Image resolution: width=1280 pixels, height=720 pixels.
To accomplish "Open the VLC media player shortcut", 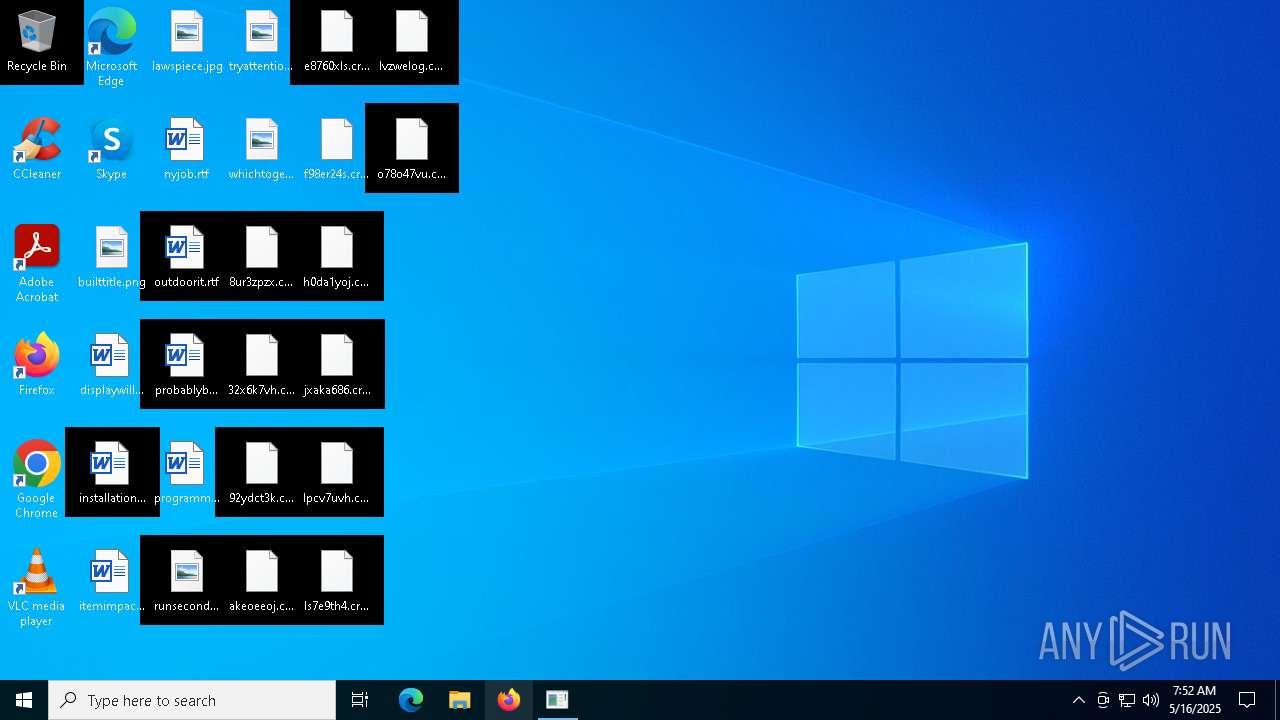I will (37, 588).
